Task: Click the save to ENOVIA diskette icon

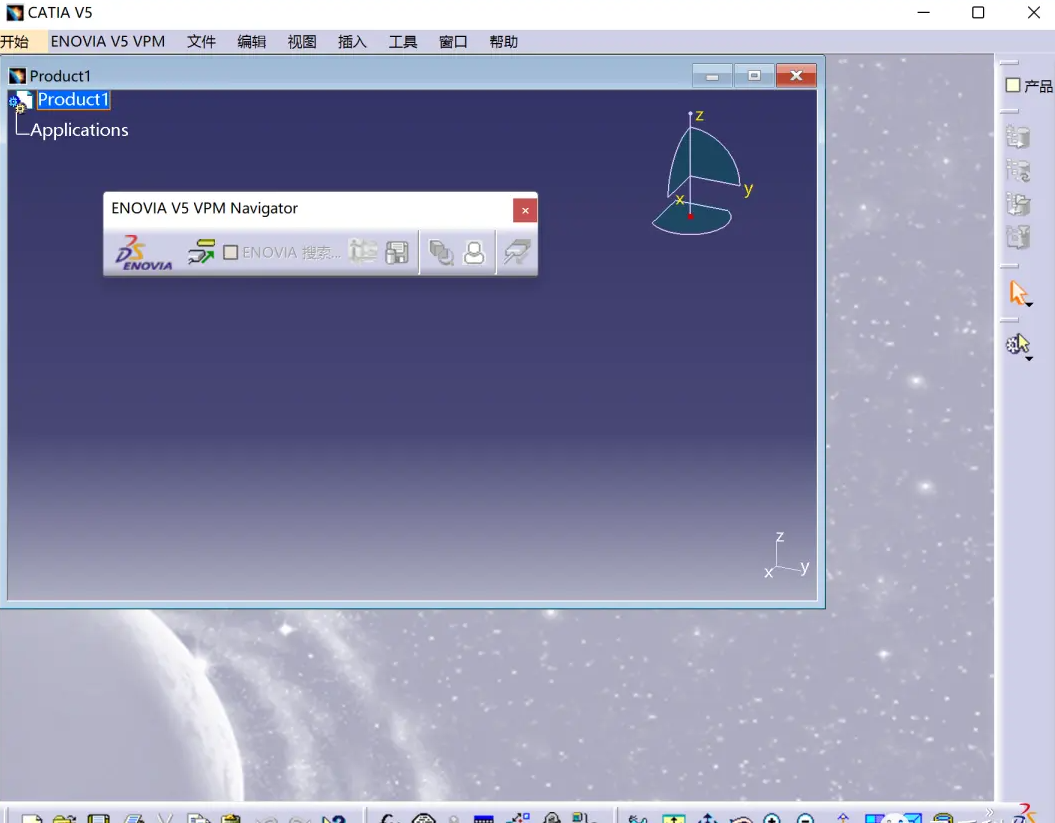Action: point(396,252)
